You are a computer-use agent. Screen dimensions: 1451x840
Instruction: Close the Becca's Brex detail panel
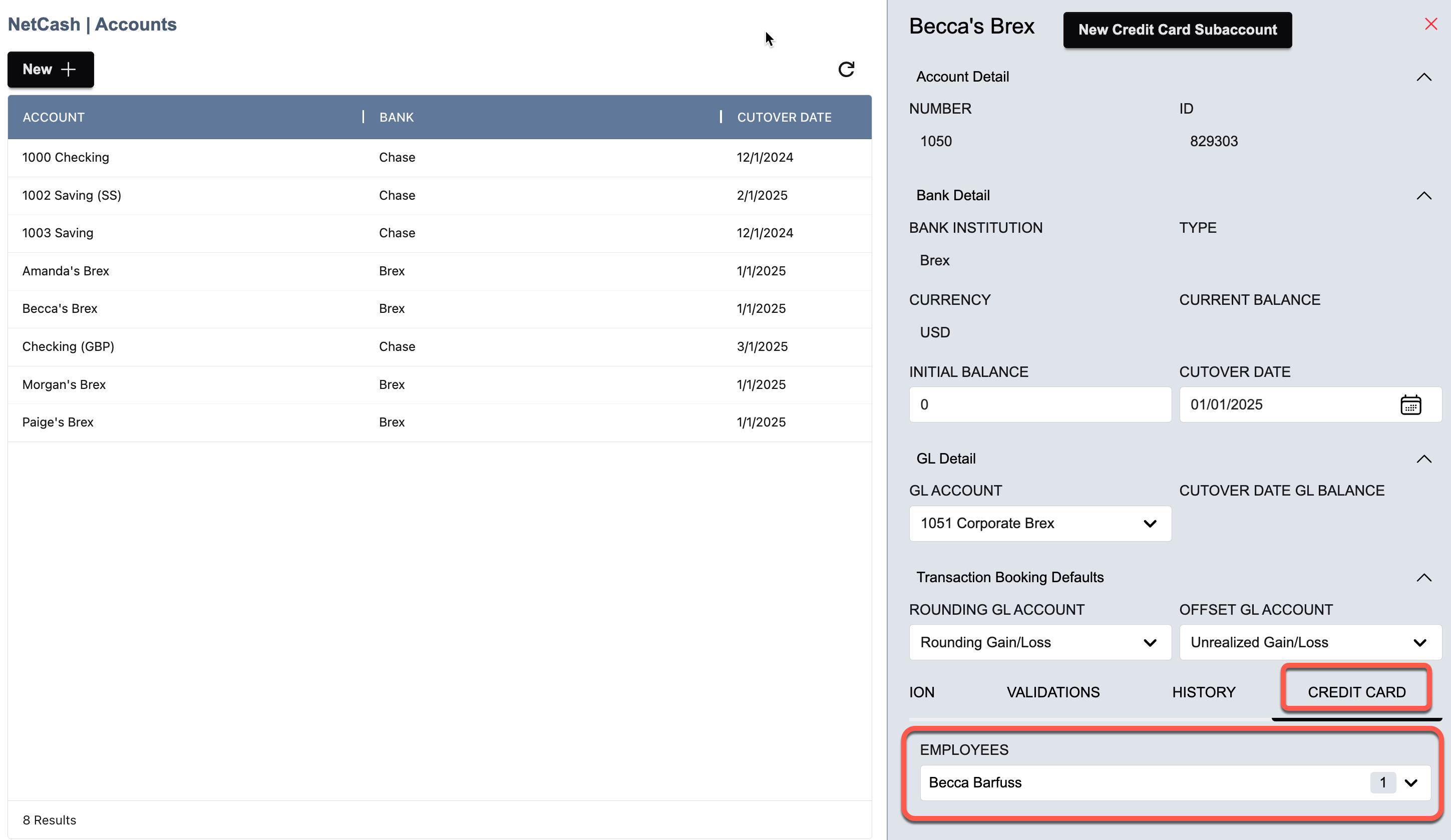pyautogui.click(x=1431, y=24)
